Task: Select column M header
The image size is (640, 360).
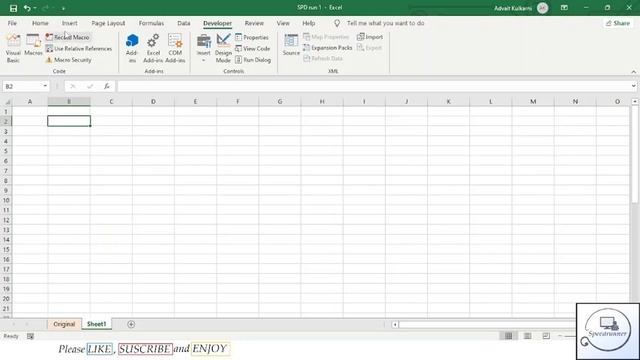Action: tap(533, 102)
